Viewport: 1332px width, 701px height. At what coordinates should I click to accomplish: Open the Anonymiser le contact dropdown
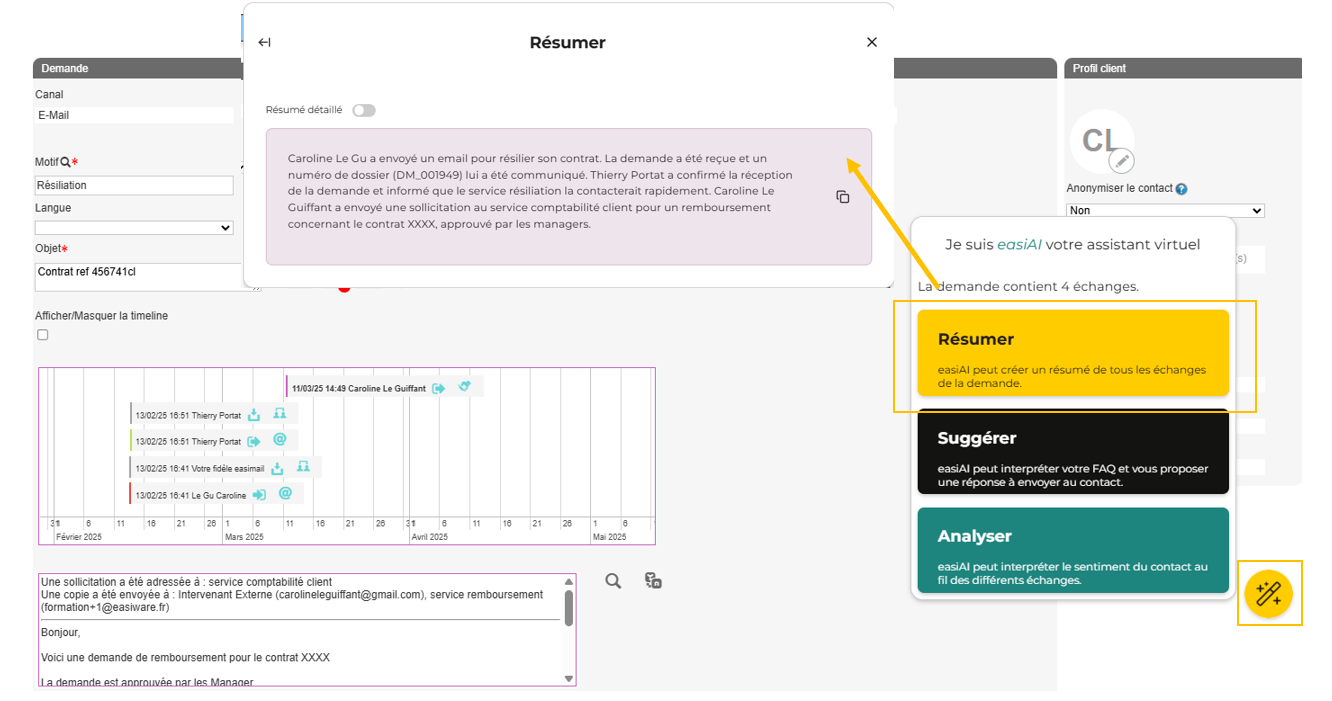click(1165, 210)
